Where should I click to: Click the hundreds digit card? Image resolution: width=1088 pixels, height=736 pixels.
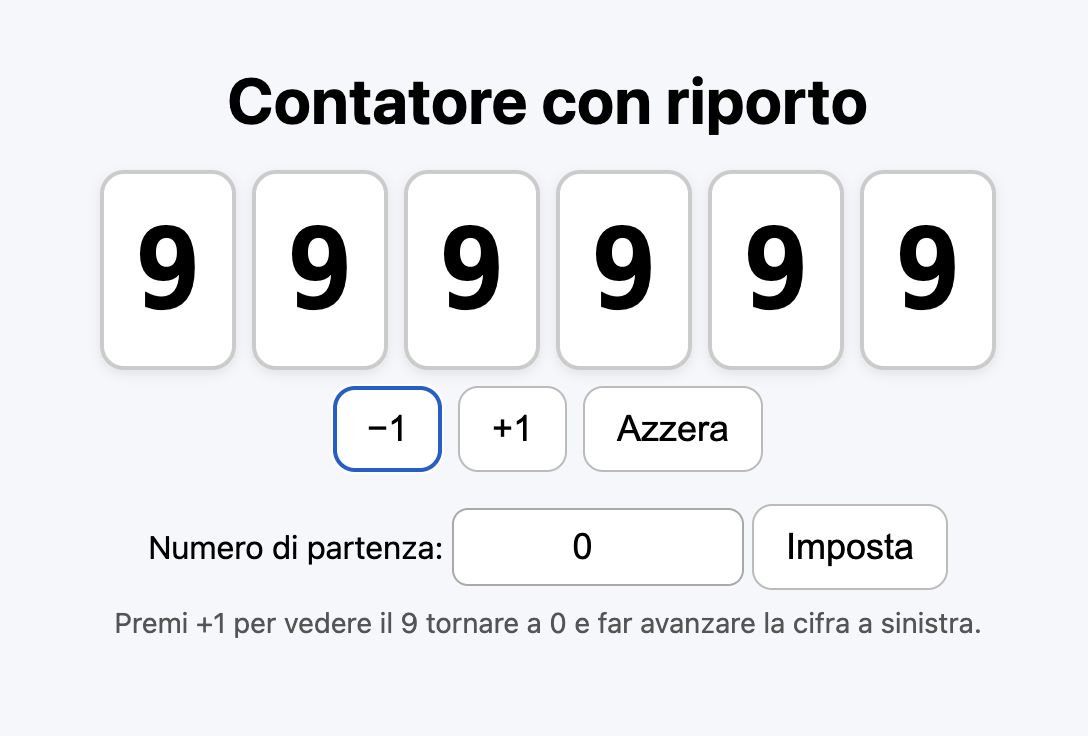pyautogui.click(x=623, y=270)
